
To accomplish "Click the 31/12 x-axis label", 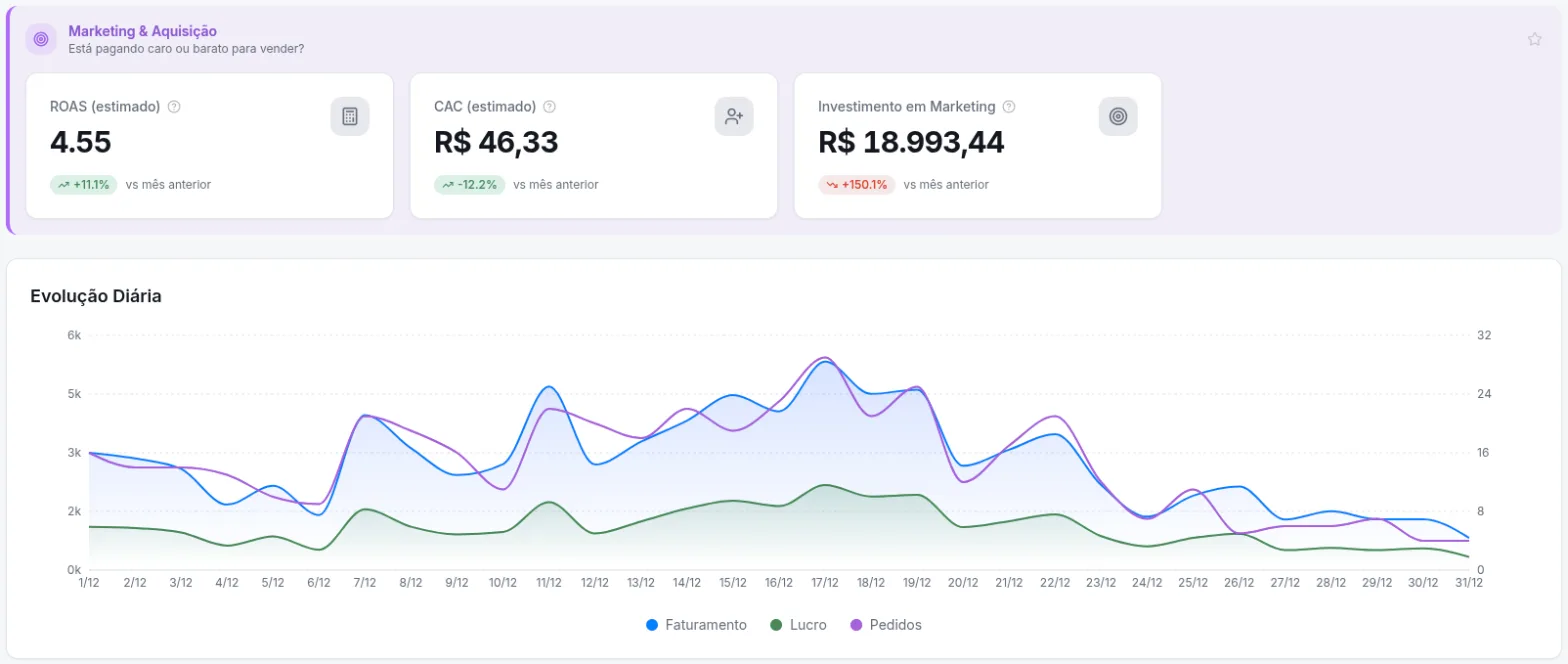I will (x=1469, y=583).
